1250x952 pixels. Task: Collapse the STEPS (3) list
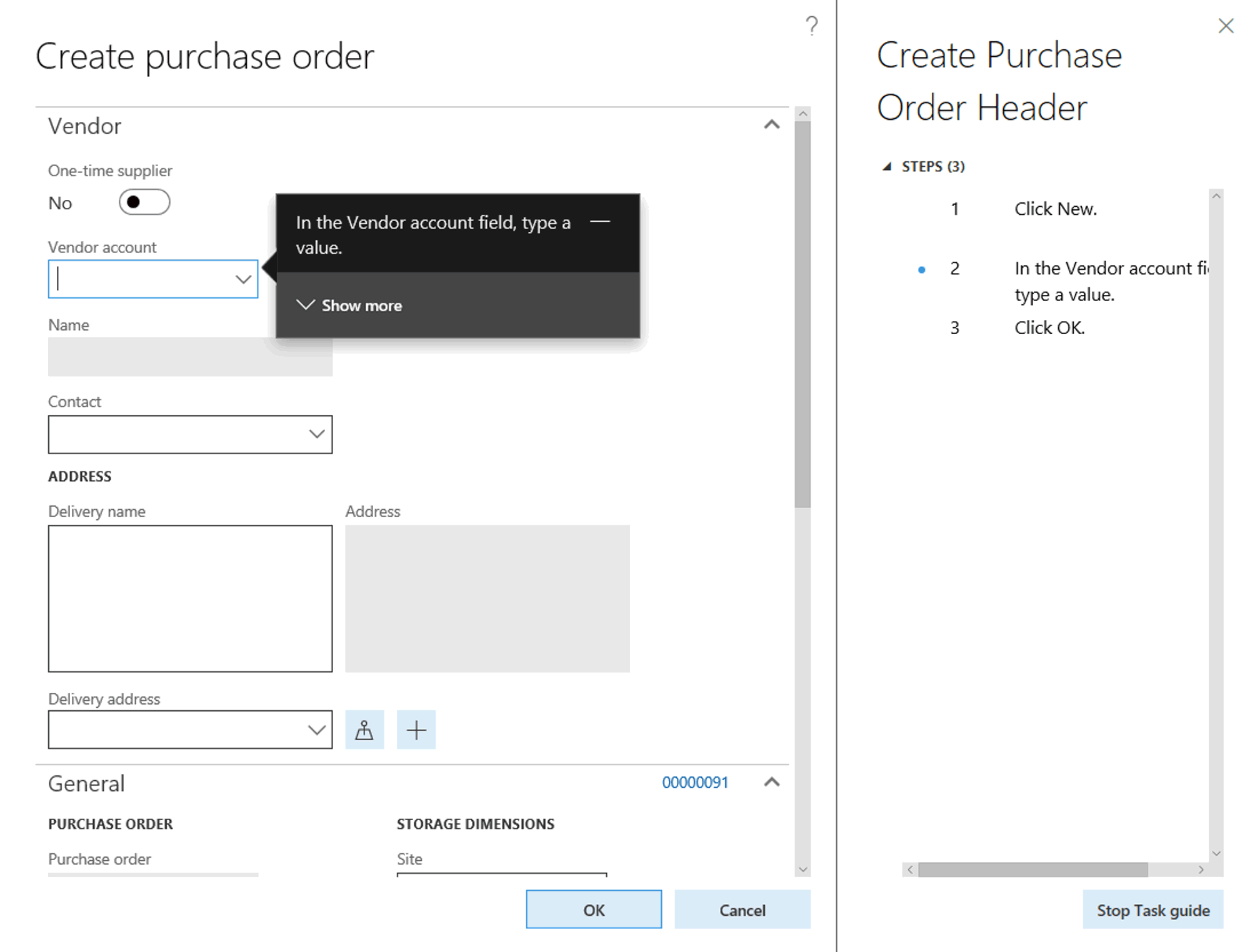pos(887,167)
